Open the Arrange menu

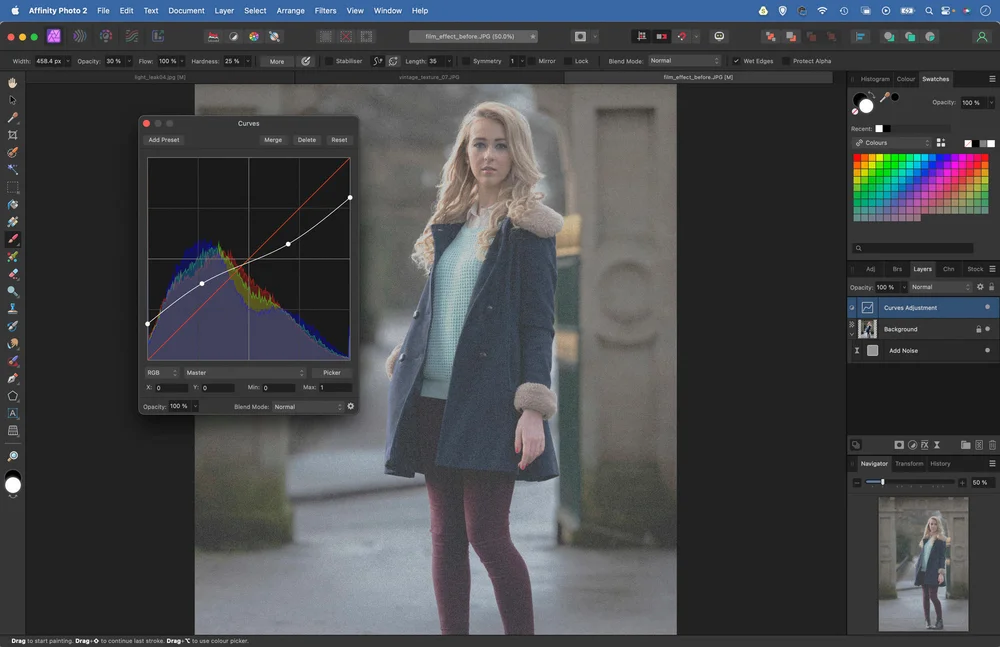click(290, 11)
